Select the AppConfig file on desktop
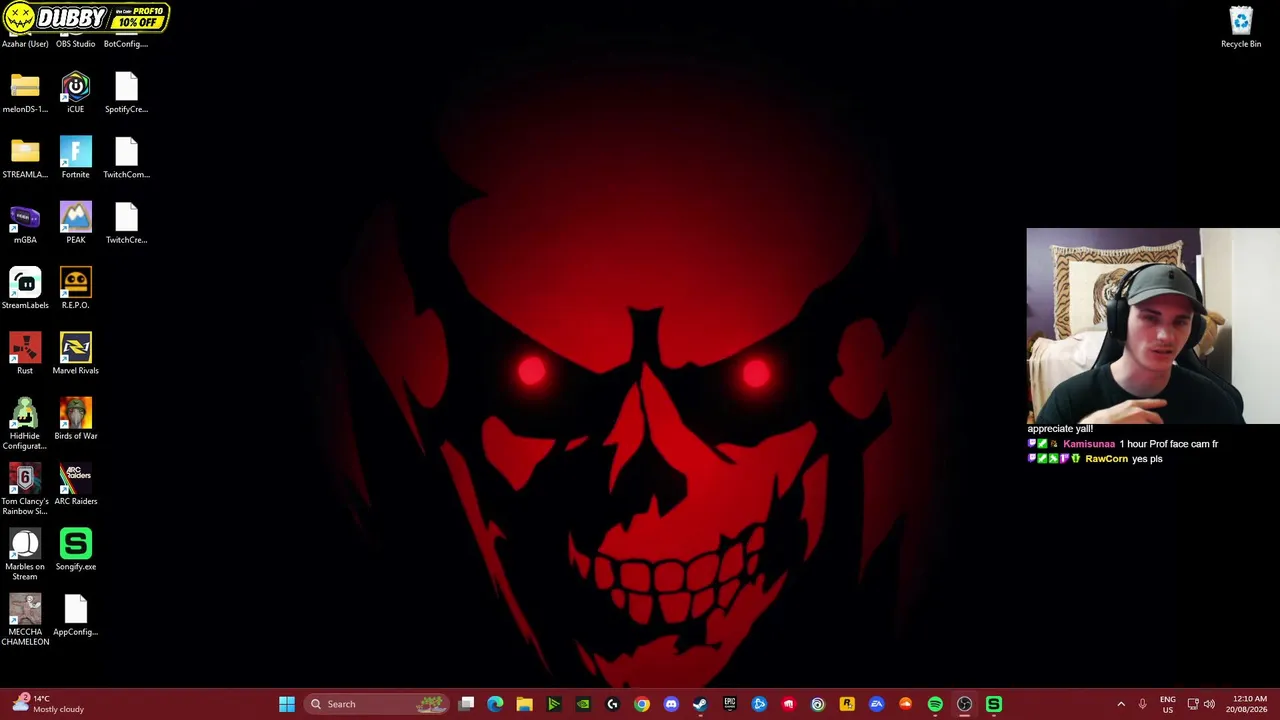The image size is (1280, 720). (75, 615)
